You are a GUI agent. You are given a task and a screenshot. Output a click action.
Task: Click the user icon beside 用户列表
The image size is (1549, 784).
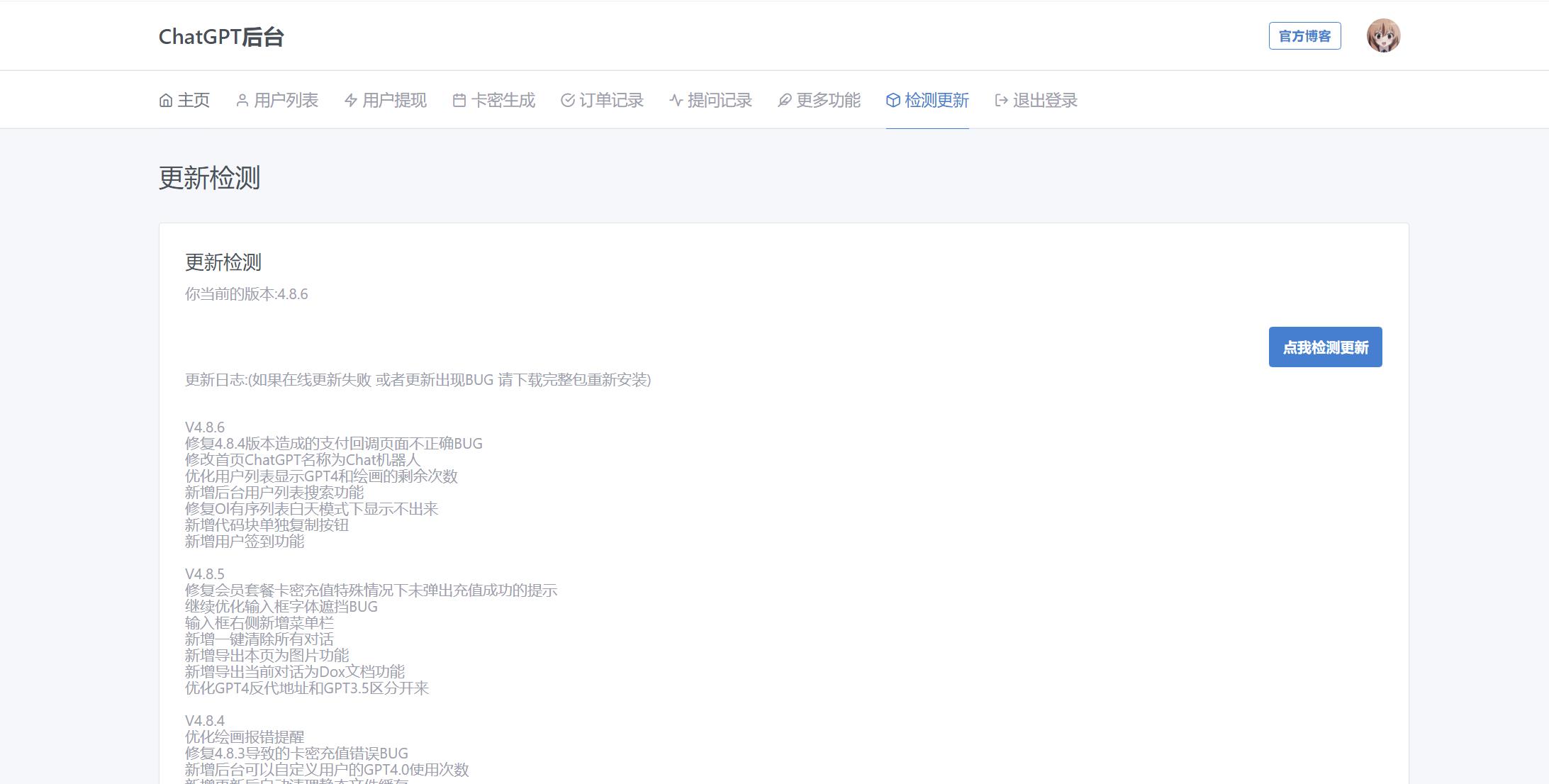[242, 101]
